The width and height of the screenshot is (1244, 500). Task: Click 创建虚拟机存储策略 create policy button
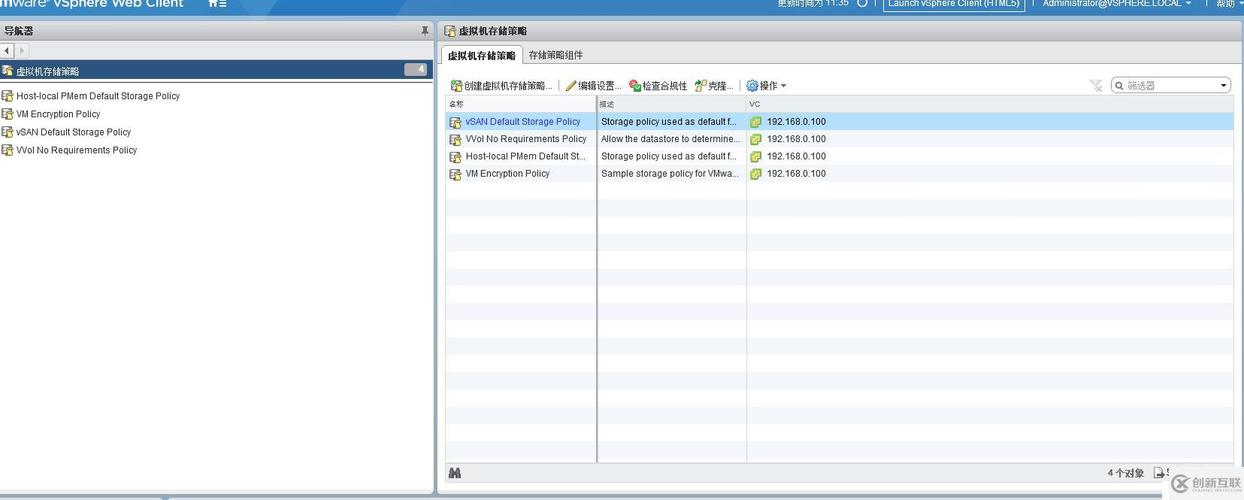pos(501,86)
